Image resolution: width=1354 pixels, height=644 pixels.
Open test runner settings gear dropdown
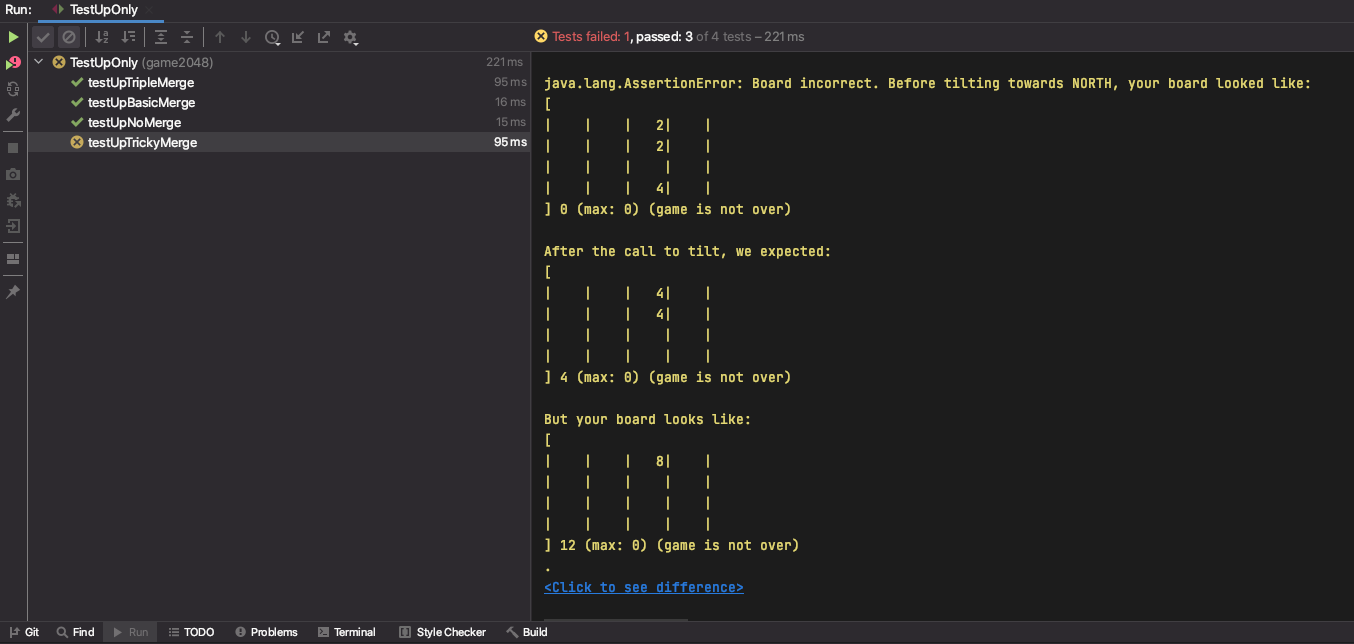(351, 37)
